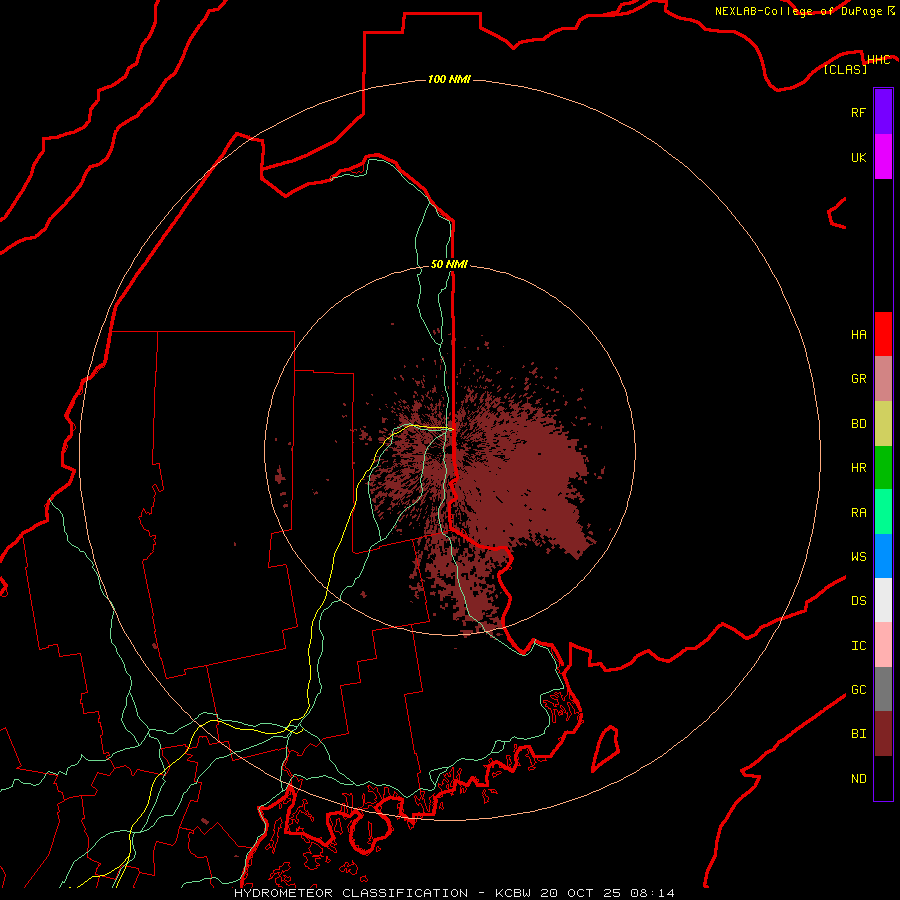Click the WS legend label
Screen dimensions: 900x900
click(x=858, y=557)
